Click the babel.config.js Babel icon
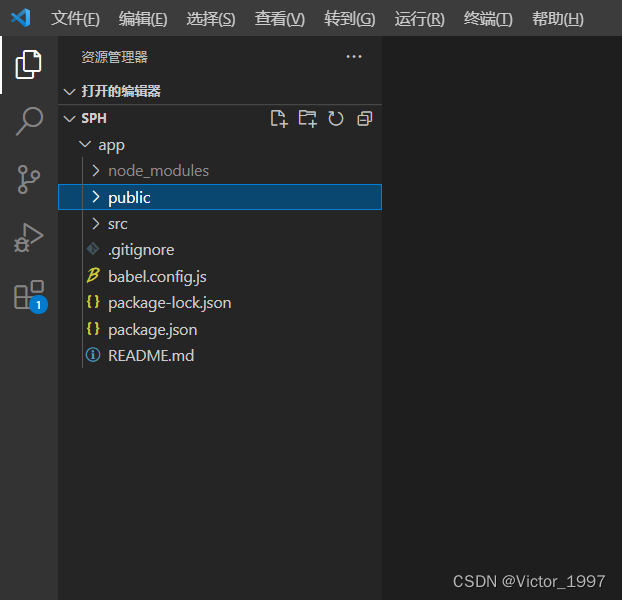 pyautogui.click(x=93, y=276)
